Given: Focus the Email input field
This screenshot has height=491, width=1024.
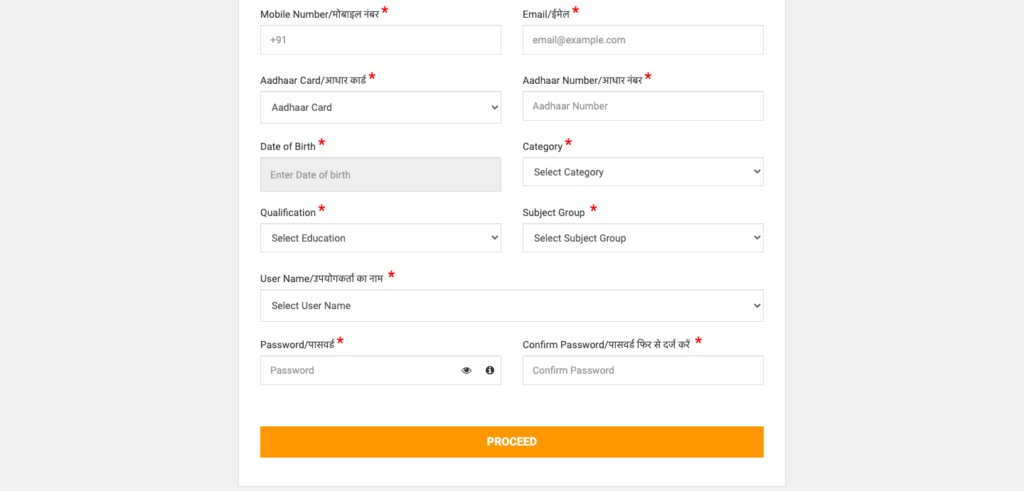Looking at the screenshot, I should coord(643,40).
